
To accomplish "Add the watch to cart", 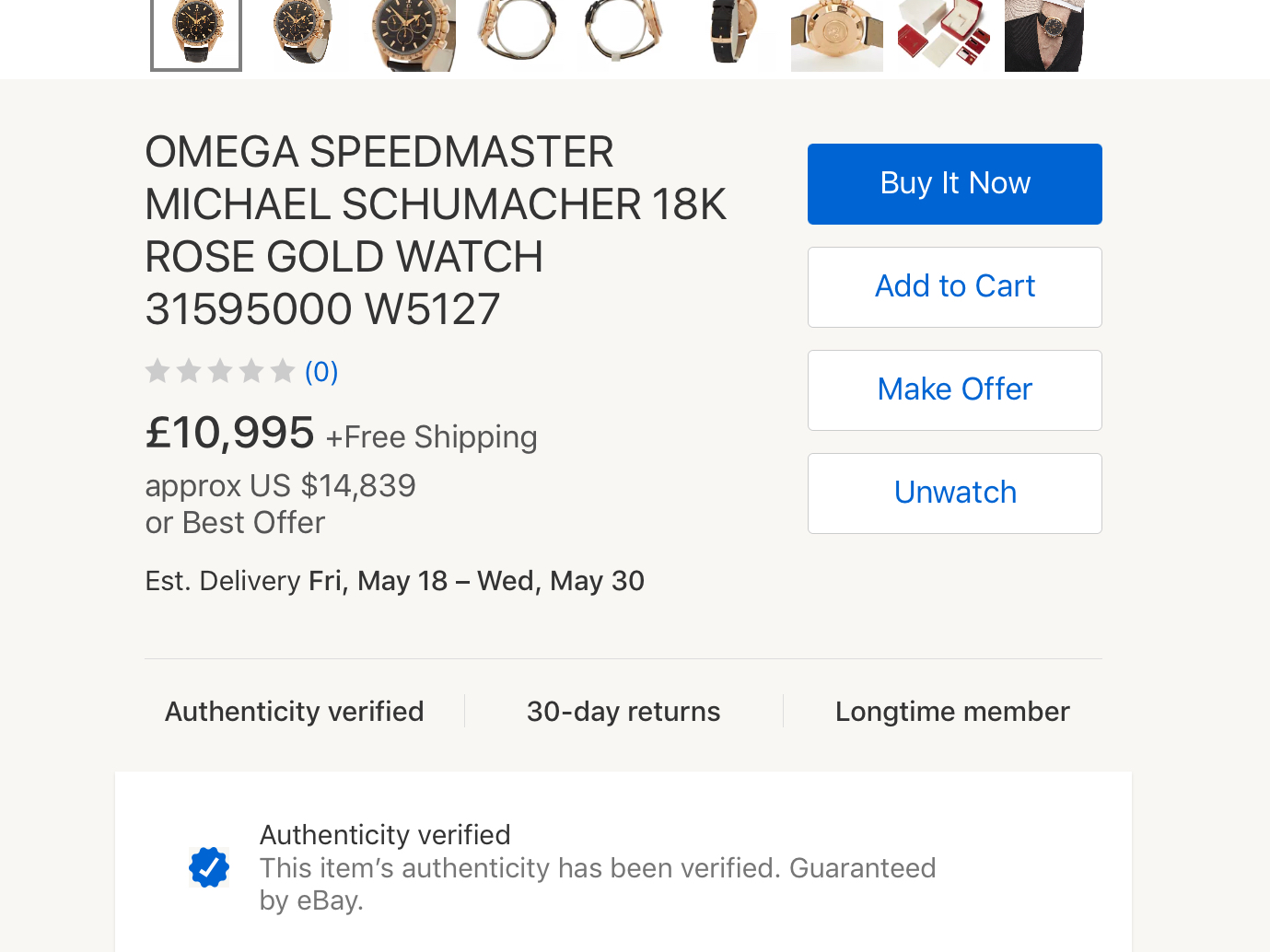I will (954, 287).
